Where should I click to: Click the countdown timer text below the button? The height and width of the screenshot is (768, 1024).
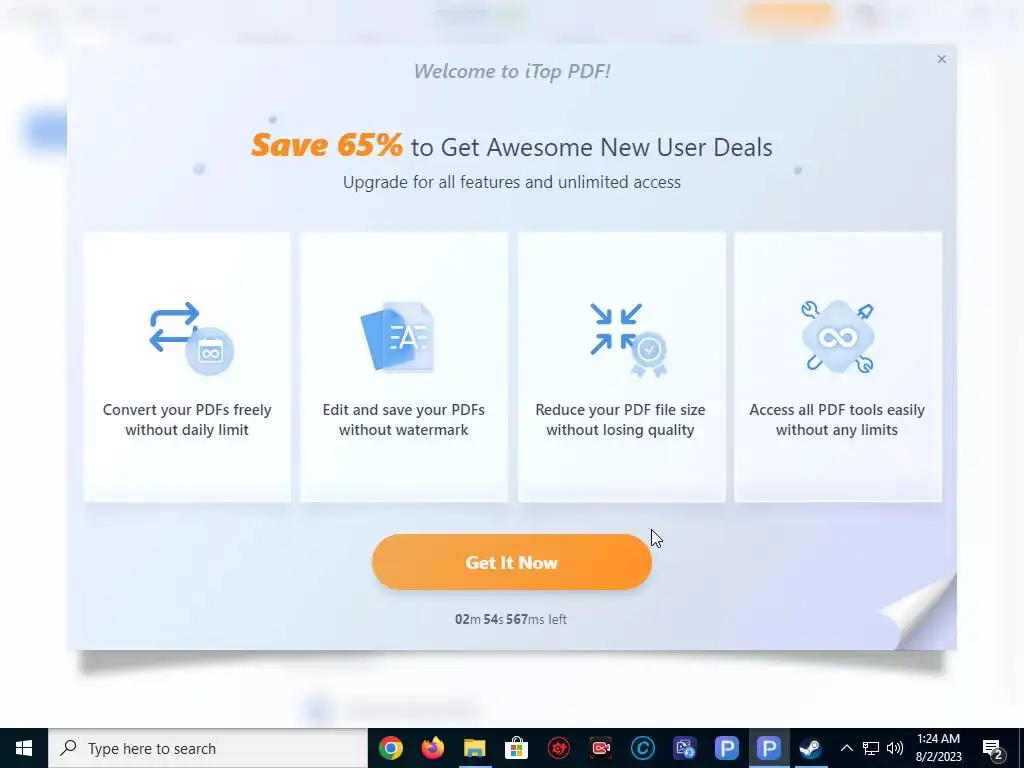511,619
